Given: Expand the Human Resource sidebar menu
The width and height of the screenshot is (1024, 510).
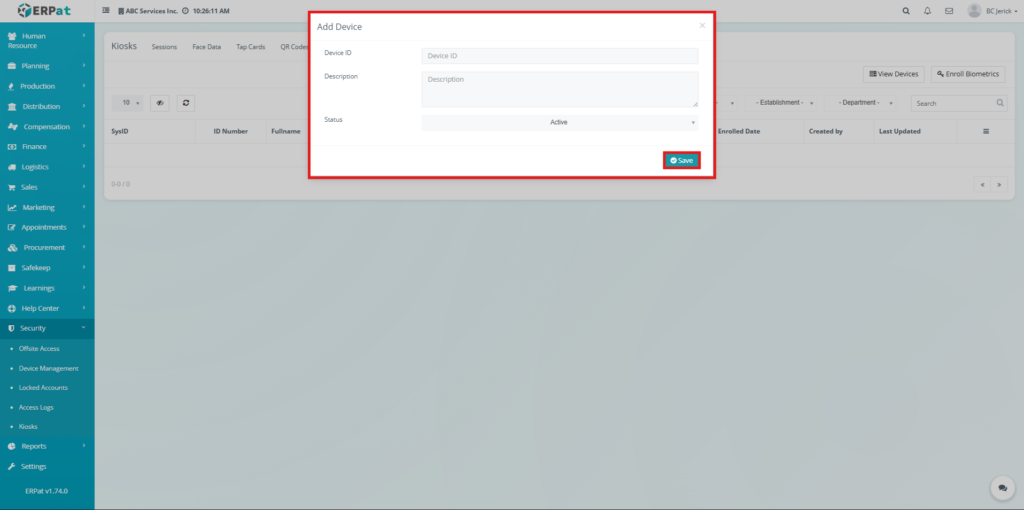Looking at the screenshot, I should tap(47, 41).
